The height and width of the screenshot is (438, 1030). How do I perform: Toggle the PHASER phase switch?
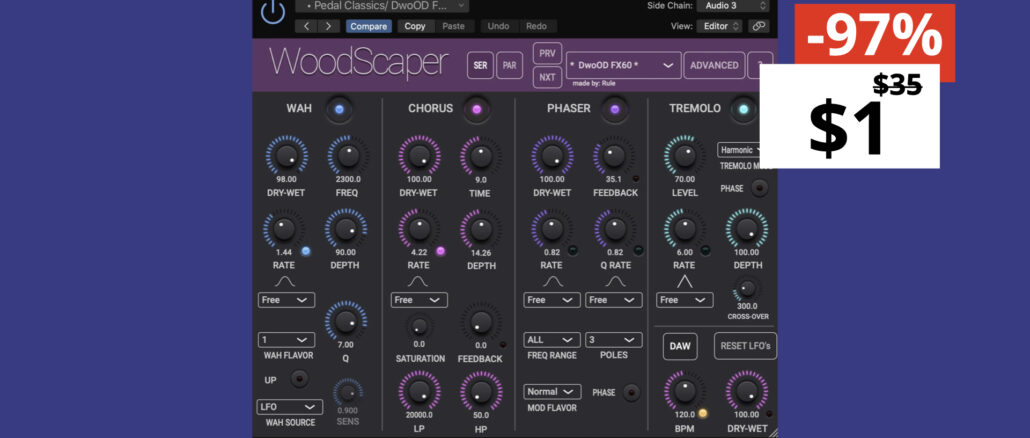pos(631,393)
